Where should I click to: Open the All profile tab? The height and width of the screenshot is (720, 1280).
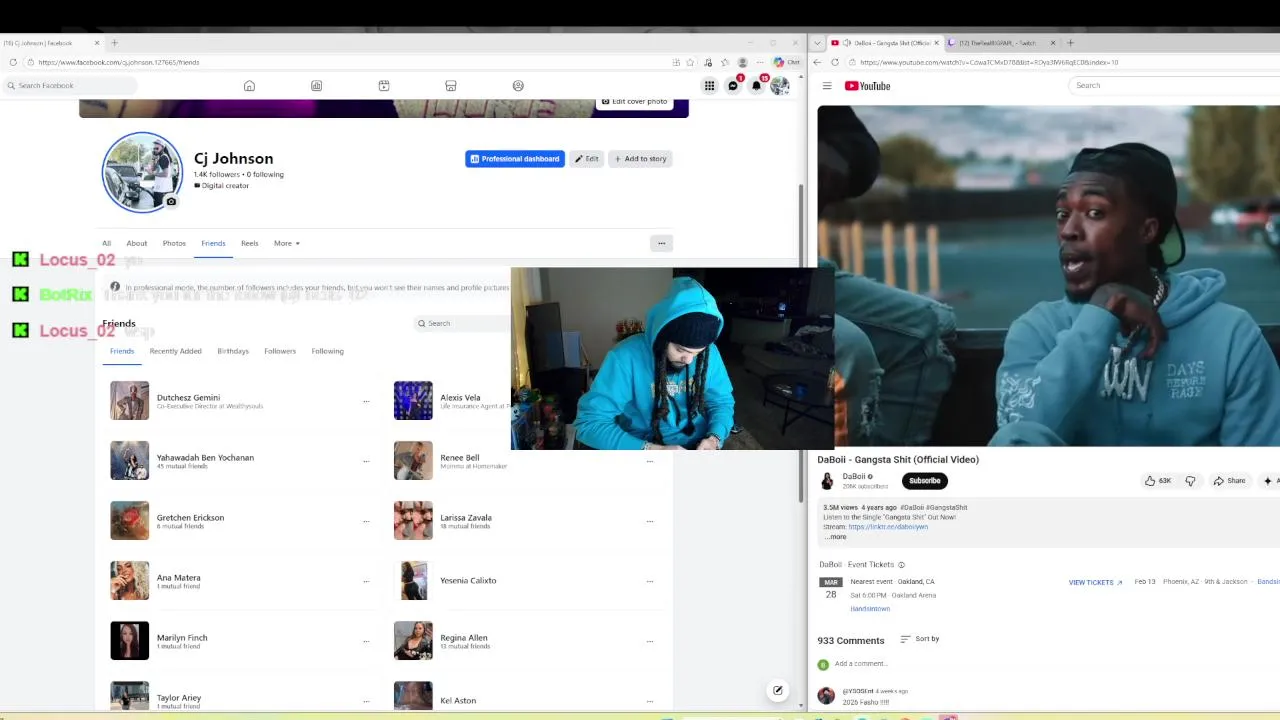pos(106,243)
